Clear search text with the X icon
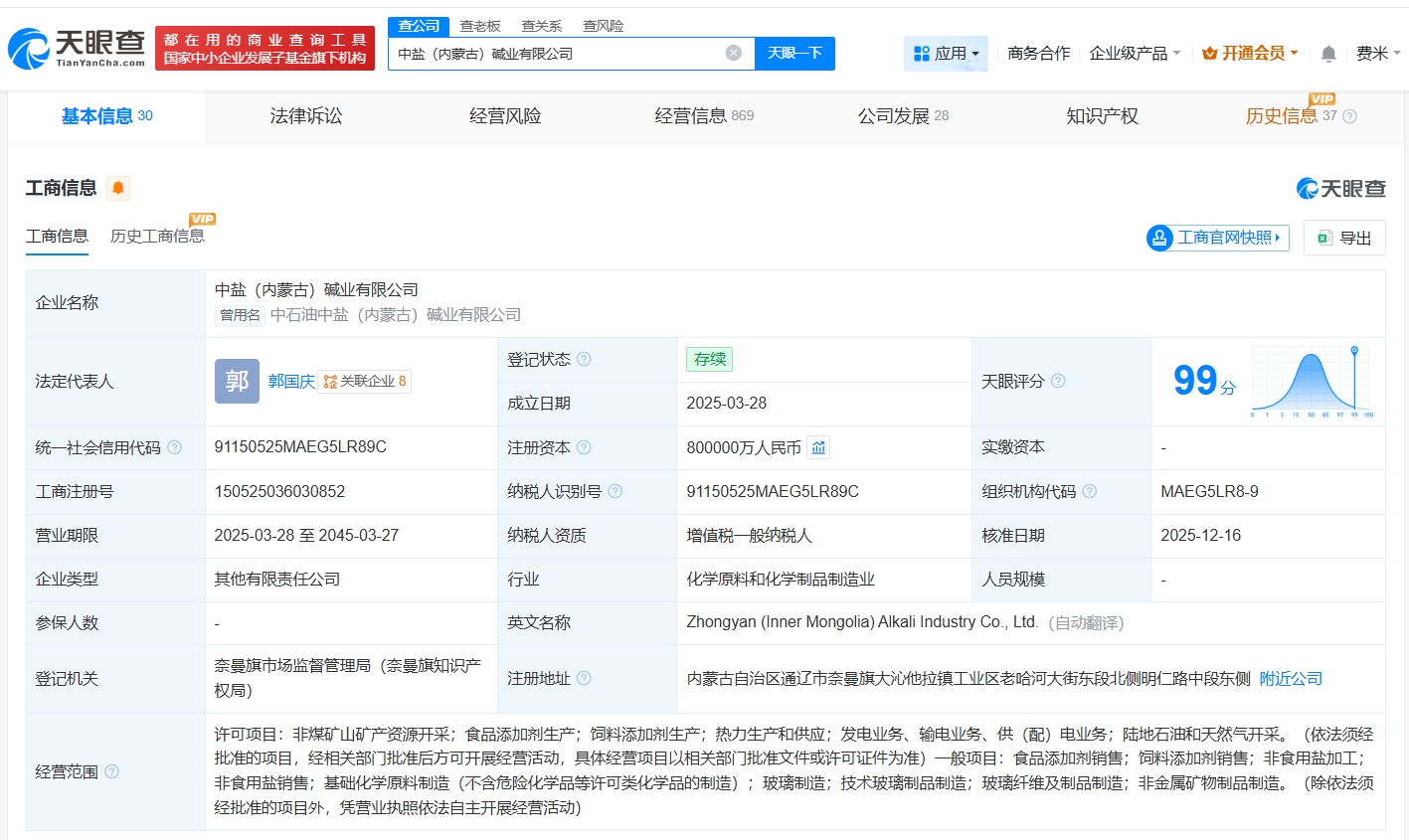Image resolution: width=1409 pixels, height=840 pixels. [734, 54]
